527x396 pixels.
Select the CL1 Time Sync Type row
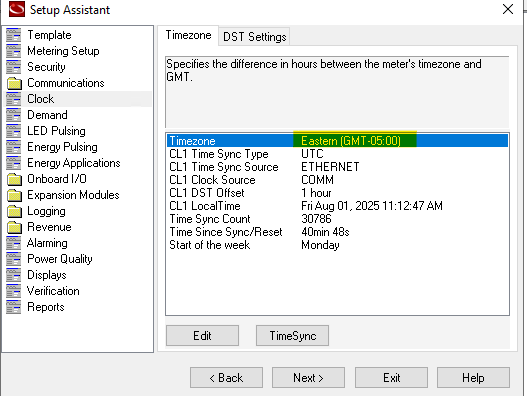point(337,154)
